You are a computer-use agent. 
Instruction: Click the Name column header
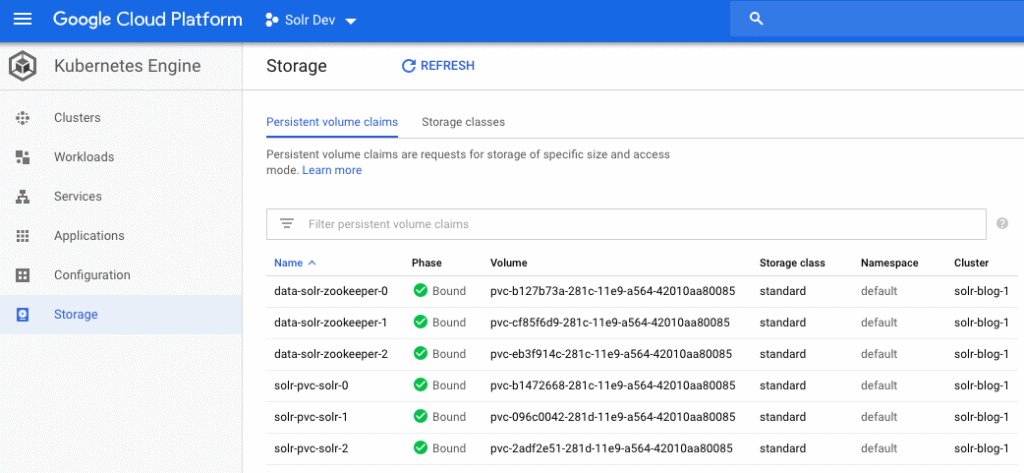point(289,263)
